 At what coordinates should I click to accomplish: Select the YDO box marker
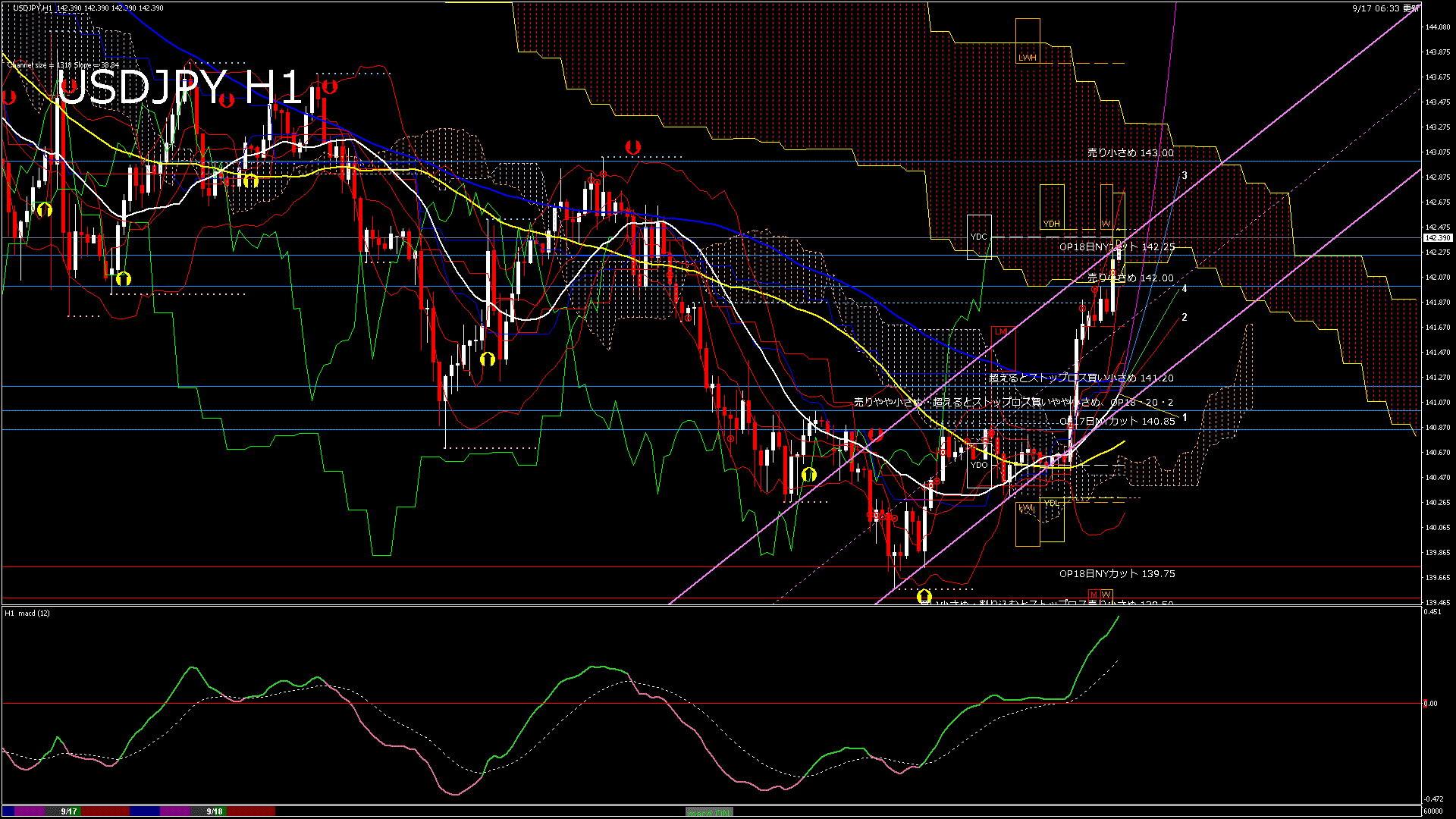pyautogui.click(x=979, y=464)
